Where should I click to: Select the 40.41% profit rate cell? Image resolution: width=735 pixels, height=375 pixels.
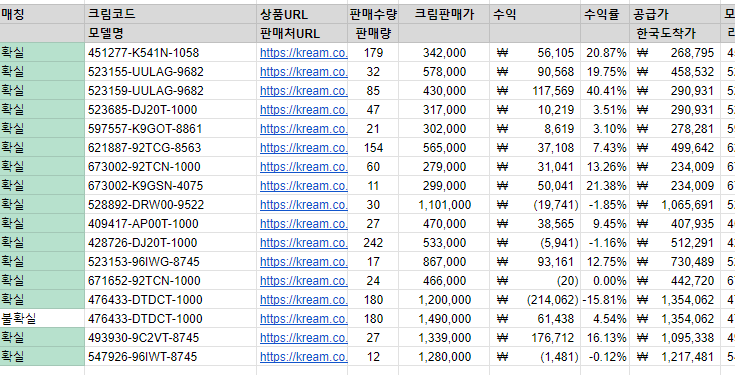(605, 91)
